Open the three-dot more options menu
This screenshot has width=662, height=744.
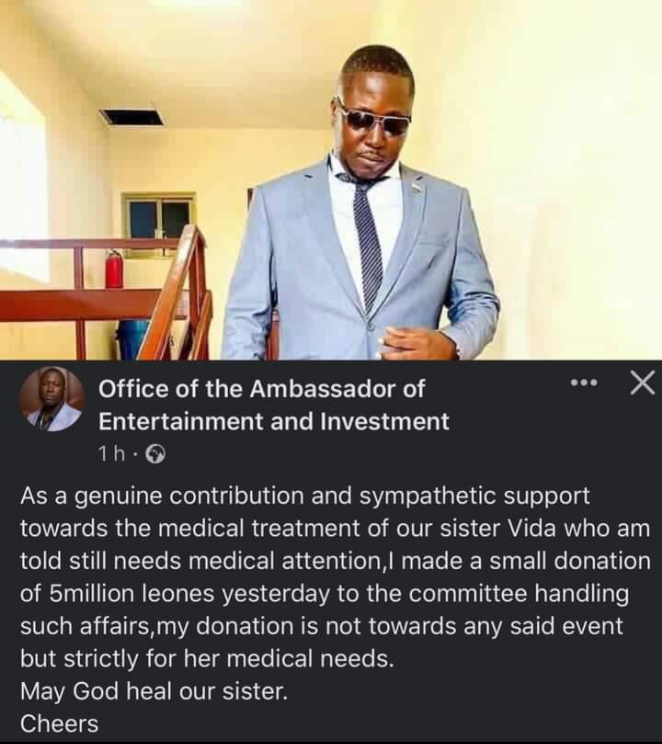coord(585,382)
